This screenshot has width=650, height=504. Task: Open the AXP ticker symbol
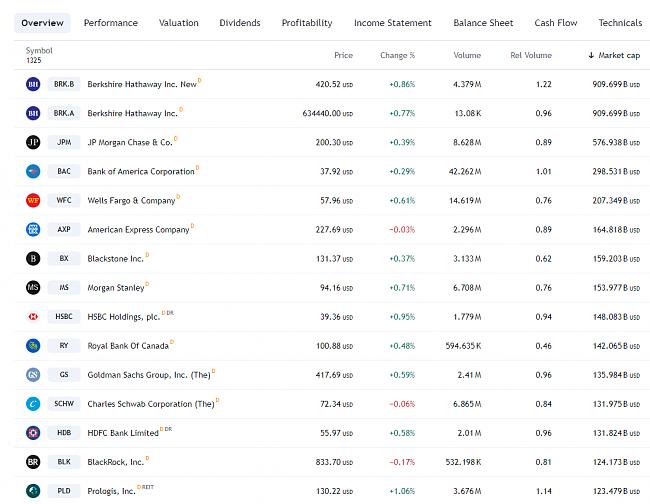coord(64,229)
